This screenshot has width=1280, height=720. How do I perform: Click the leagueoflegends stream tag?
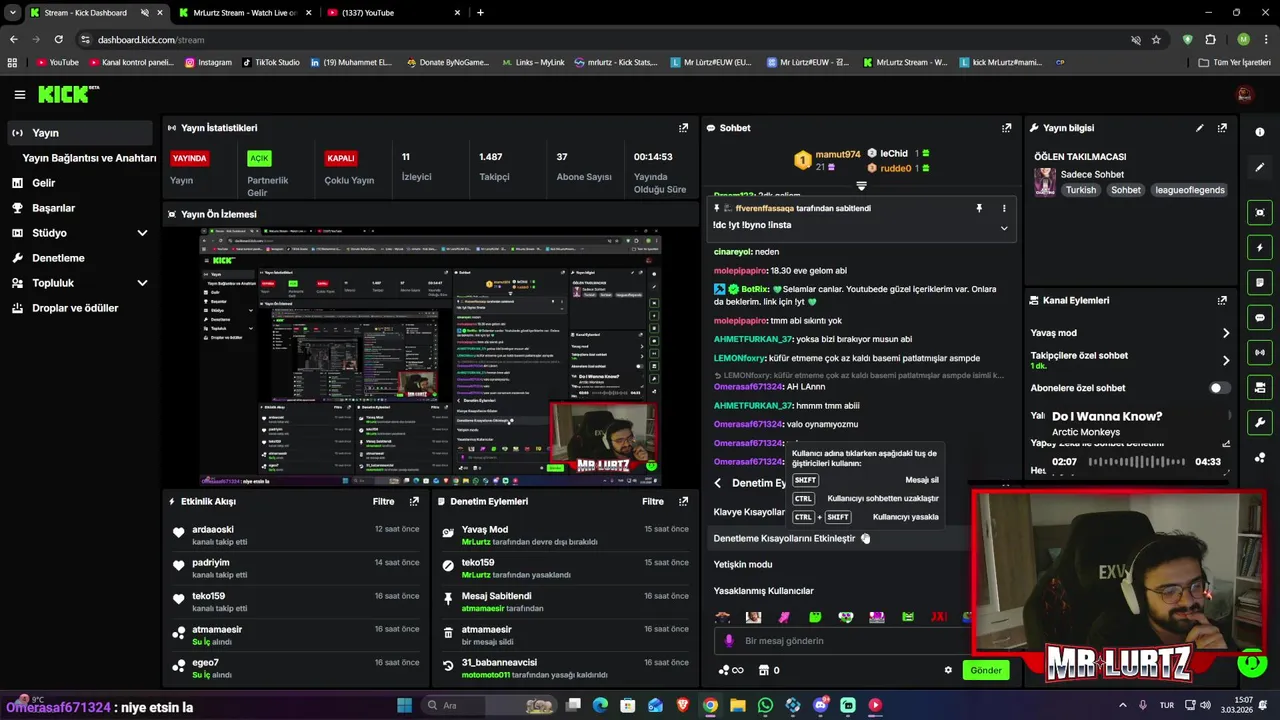click(x=1190, y=190)
